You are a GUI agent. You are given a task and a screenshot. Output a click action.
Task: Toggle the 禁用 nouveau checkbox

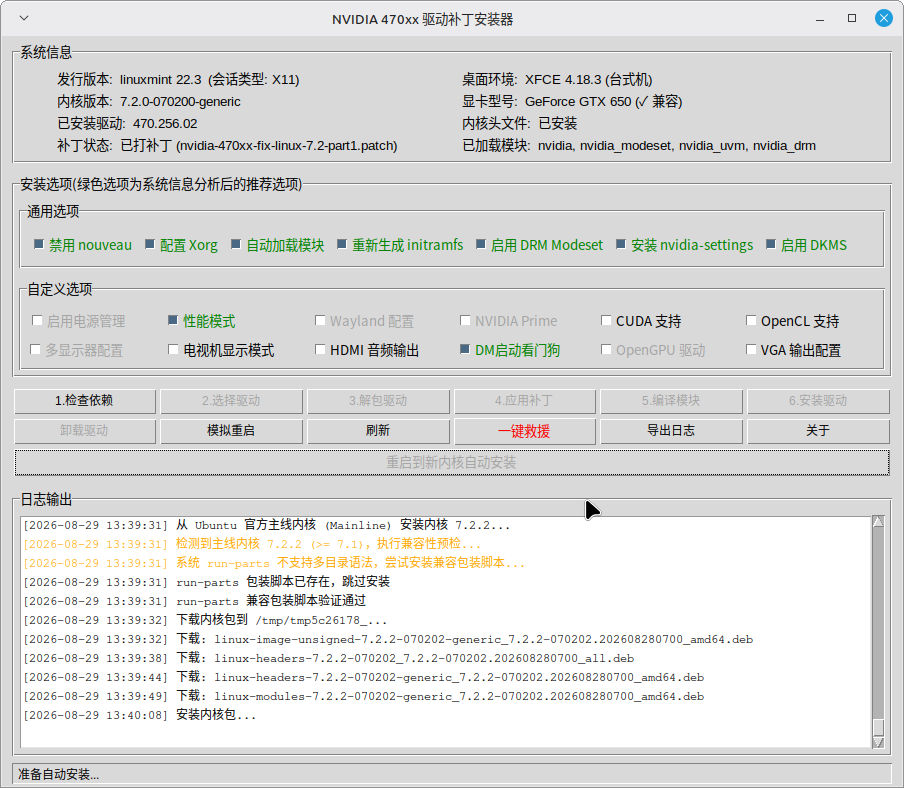(39, 244)
